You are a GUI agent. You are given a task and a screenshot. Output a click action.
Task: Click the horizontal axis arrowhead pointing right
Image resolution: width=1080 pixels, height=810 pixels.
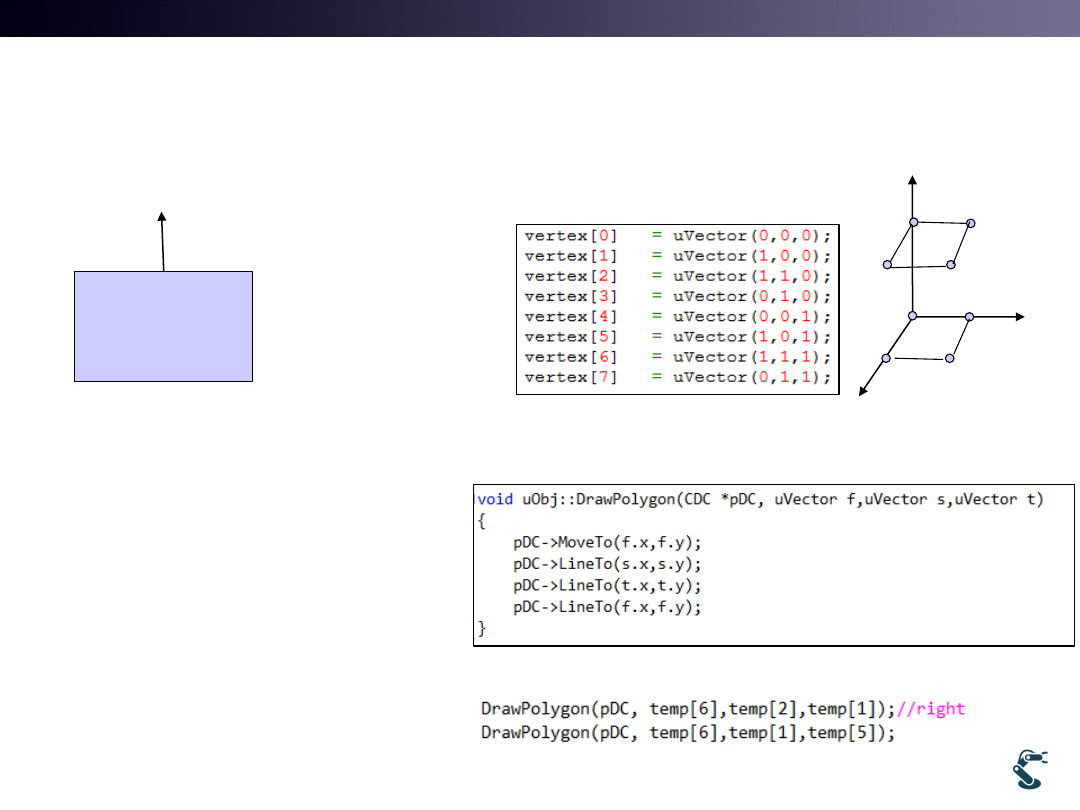(1019, 316)
